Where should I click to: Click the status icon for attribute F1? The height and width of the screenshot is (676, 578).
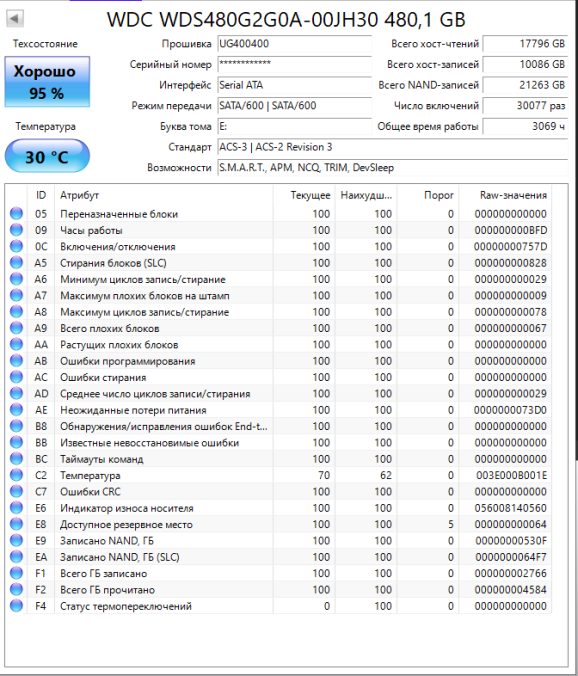click(x=16, y=573)
